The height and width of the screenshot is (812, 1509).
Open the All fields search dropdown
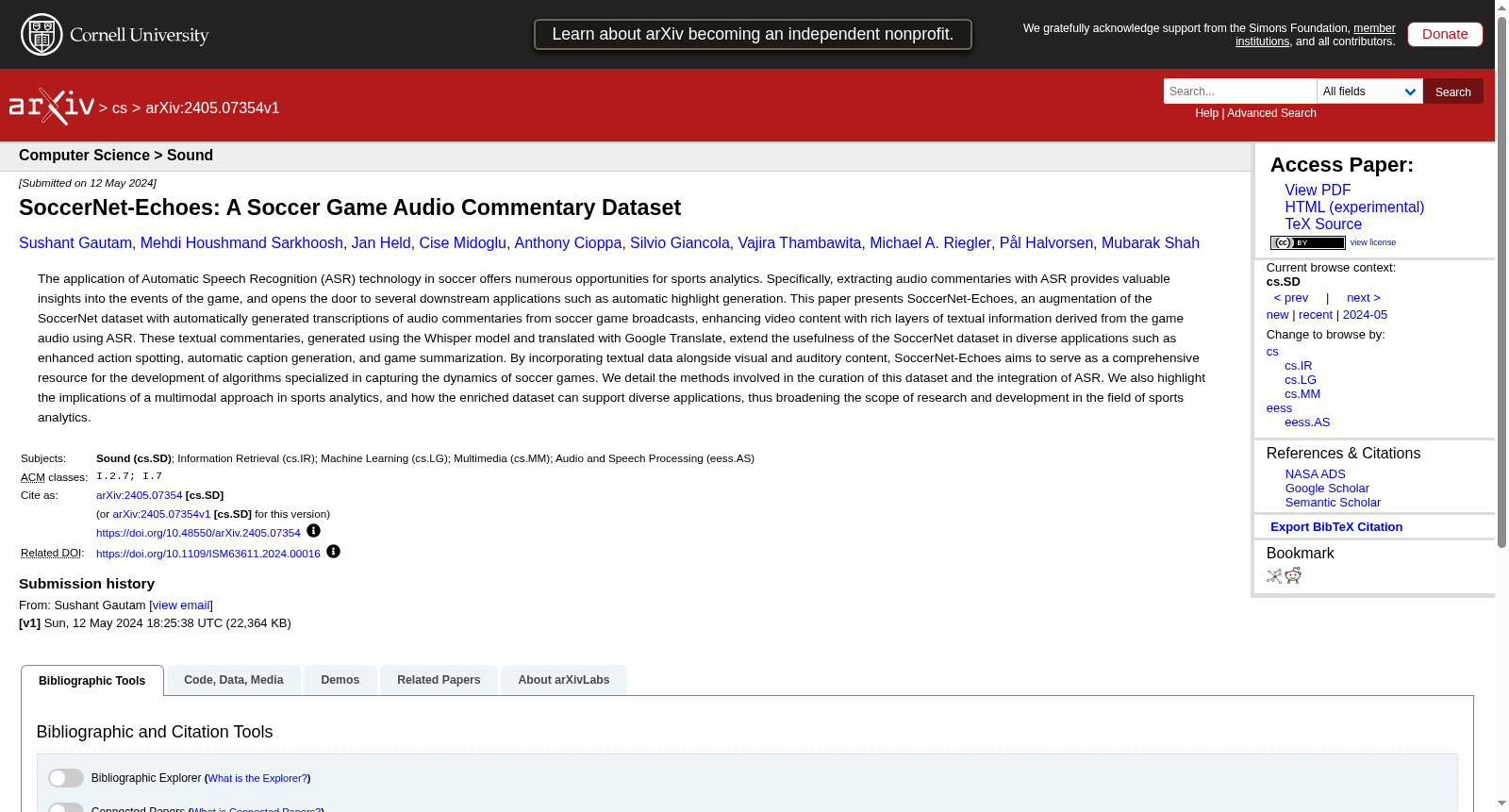tap(1369, 91)
